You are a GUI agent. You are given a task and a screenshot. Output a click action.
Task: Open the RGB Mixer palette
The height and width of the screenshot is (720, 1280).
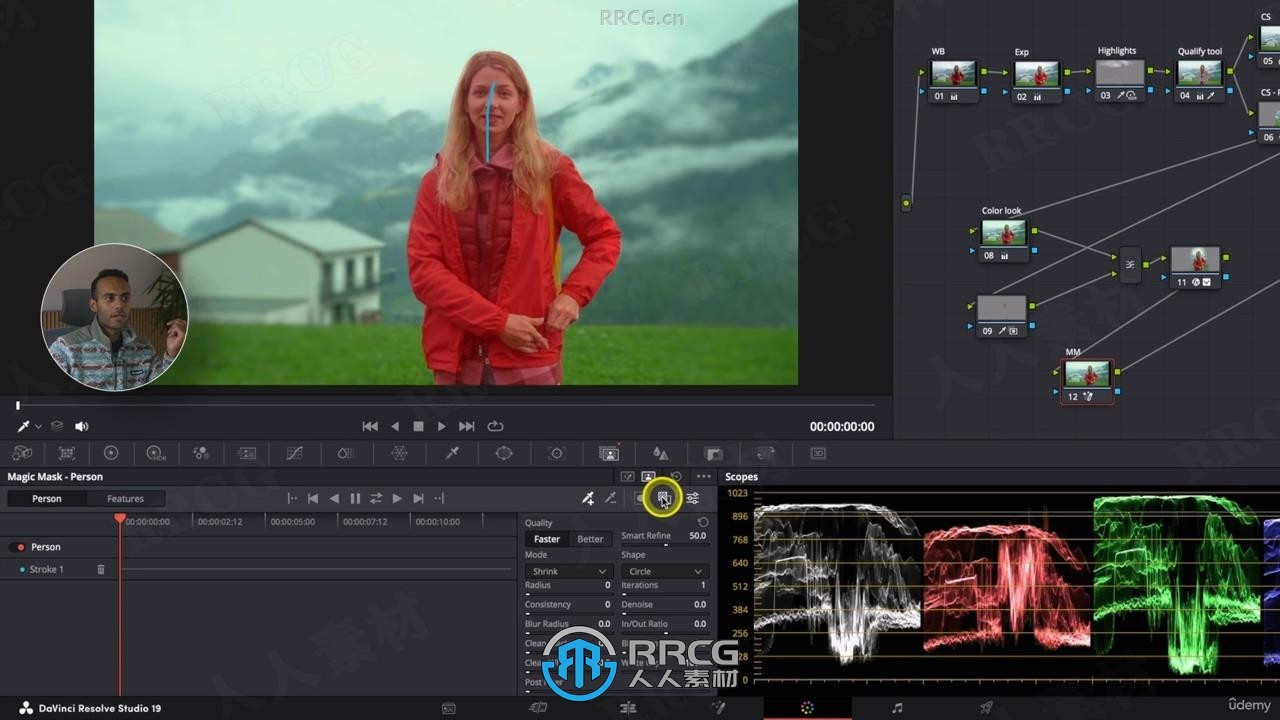point(201,453)
